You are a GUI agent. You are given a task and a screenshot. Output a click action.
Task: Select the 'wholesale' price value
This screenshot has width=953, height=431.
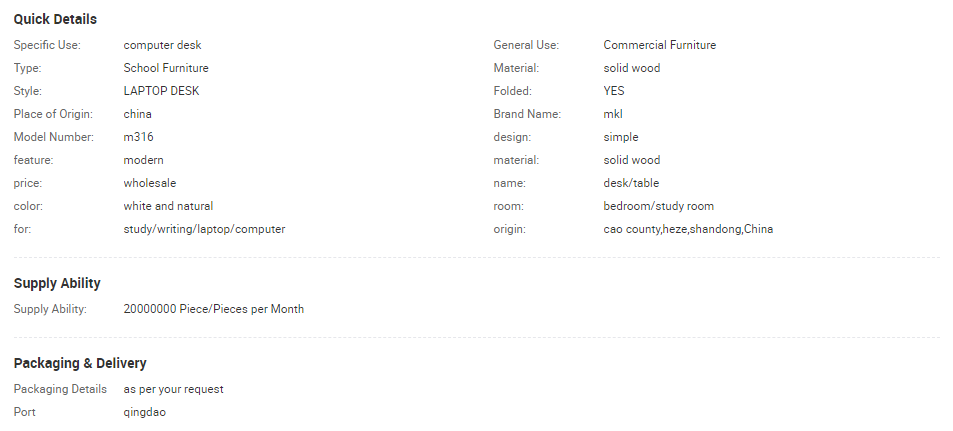(x=150, y=183)
